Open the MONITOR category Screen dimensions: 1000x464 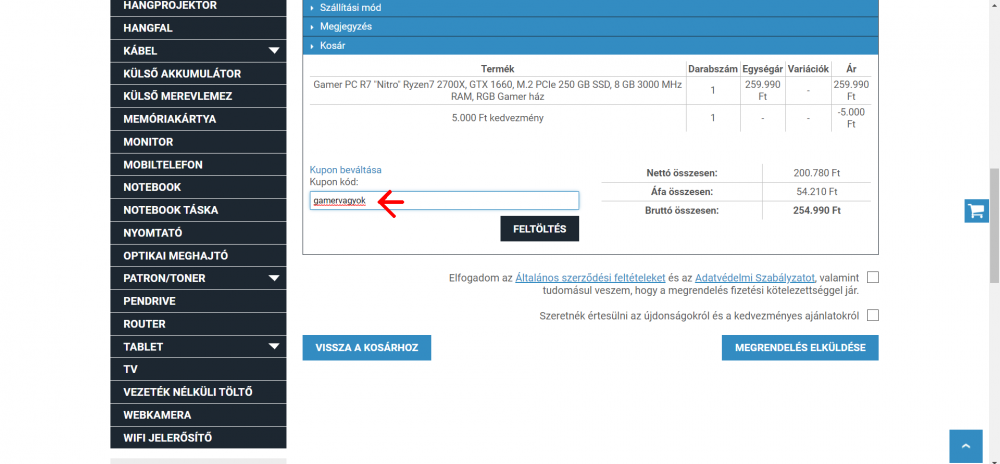click(148, 142)
